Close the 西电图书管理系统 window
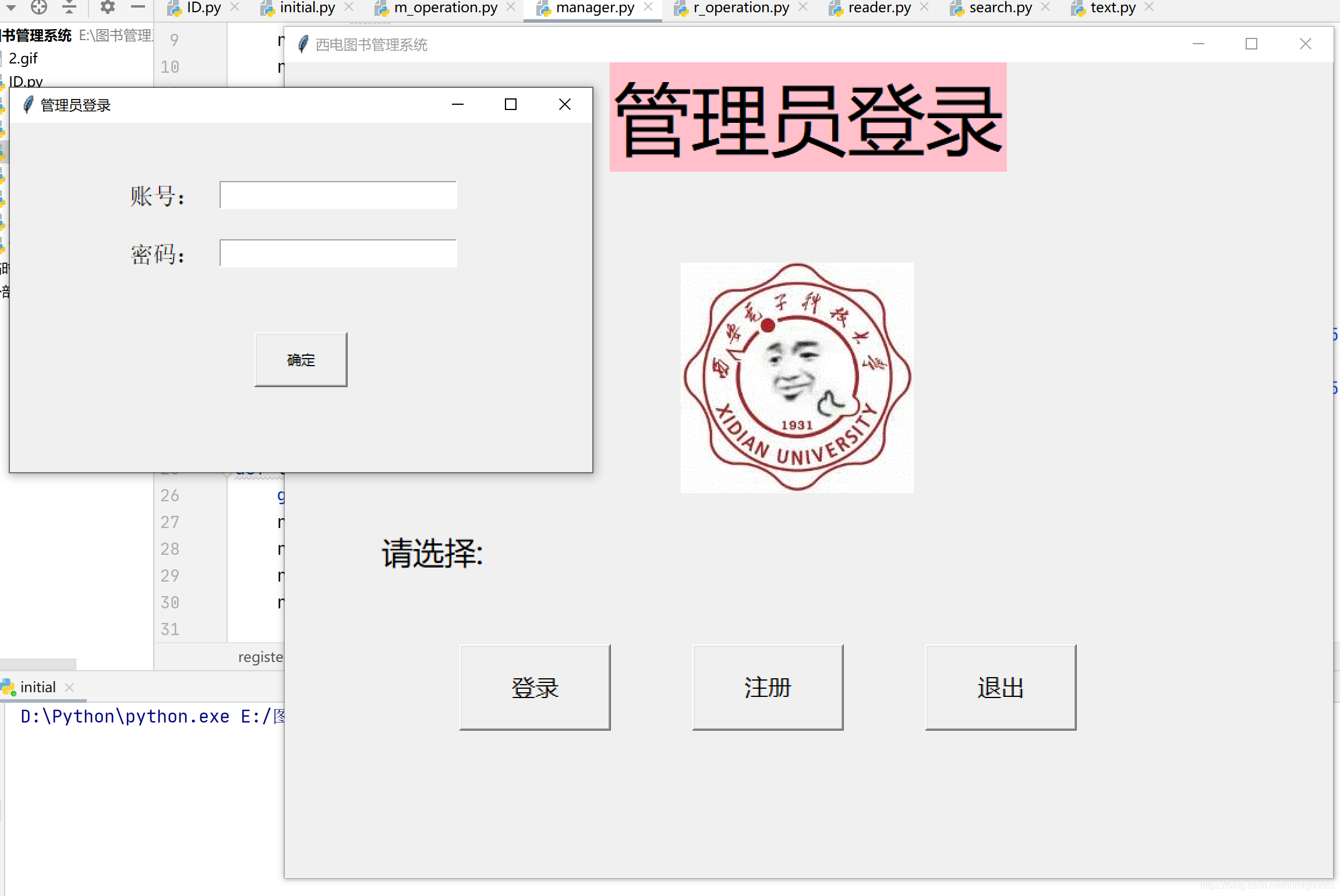Viewport: 1340px width, 896px height. pos(1306,44)
